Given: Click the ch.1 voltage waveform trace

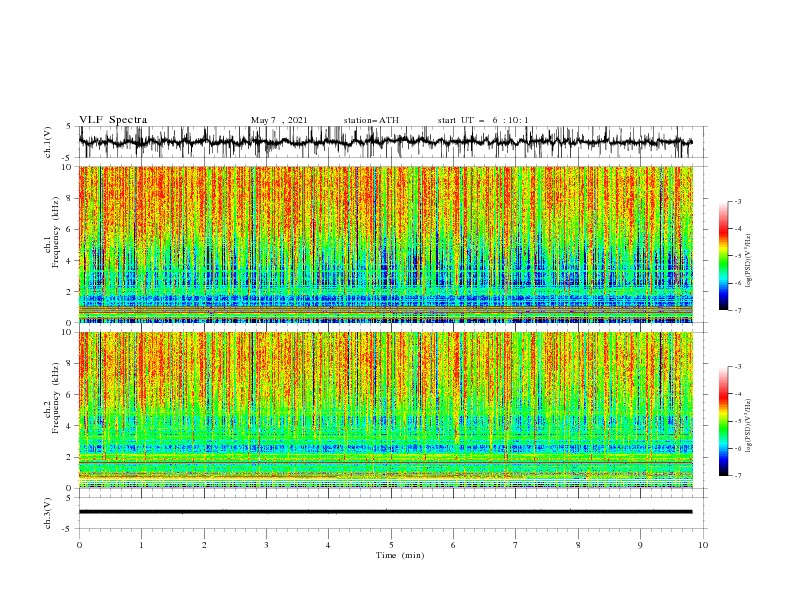Looking at the screenshot, I should 385,142.
